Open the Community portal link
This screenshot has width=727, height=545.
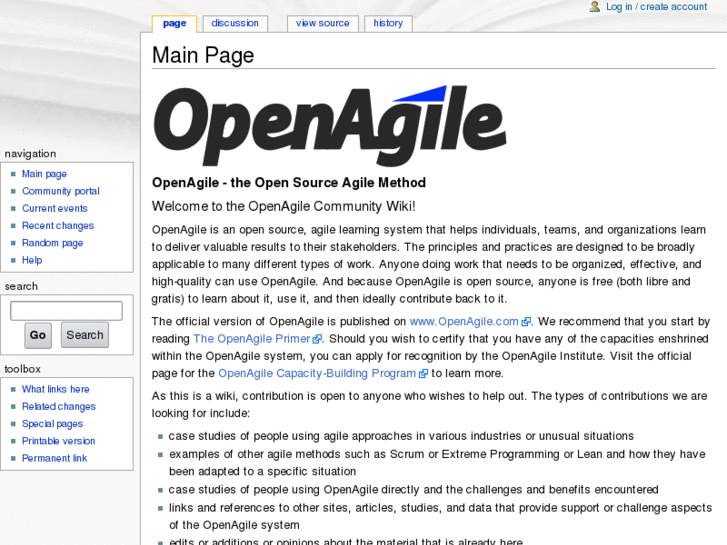(61, 191)
